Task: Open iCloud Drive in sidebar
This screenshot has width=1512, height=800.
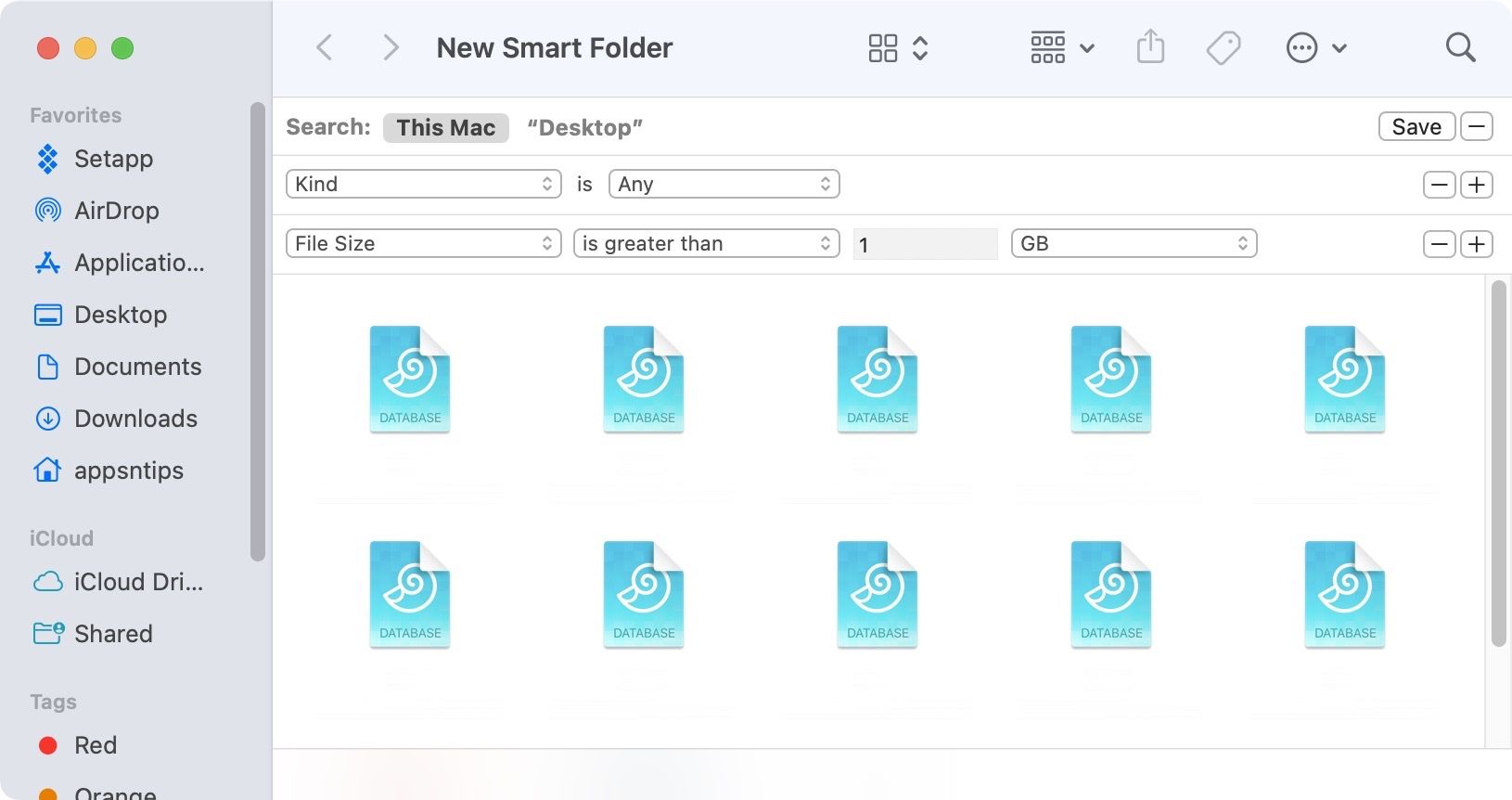Action: [137, 582]
